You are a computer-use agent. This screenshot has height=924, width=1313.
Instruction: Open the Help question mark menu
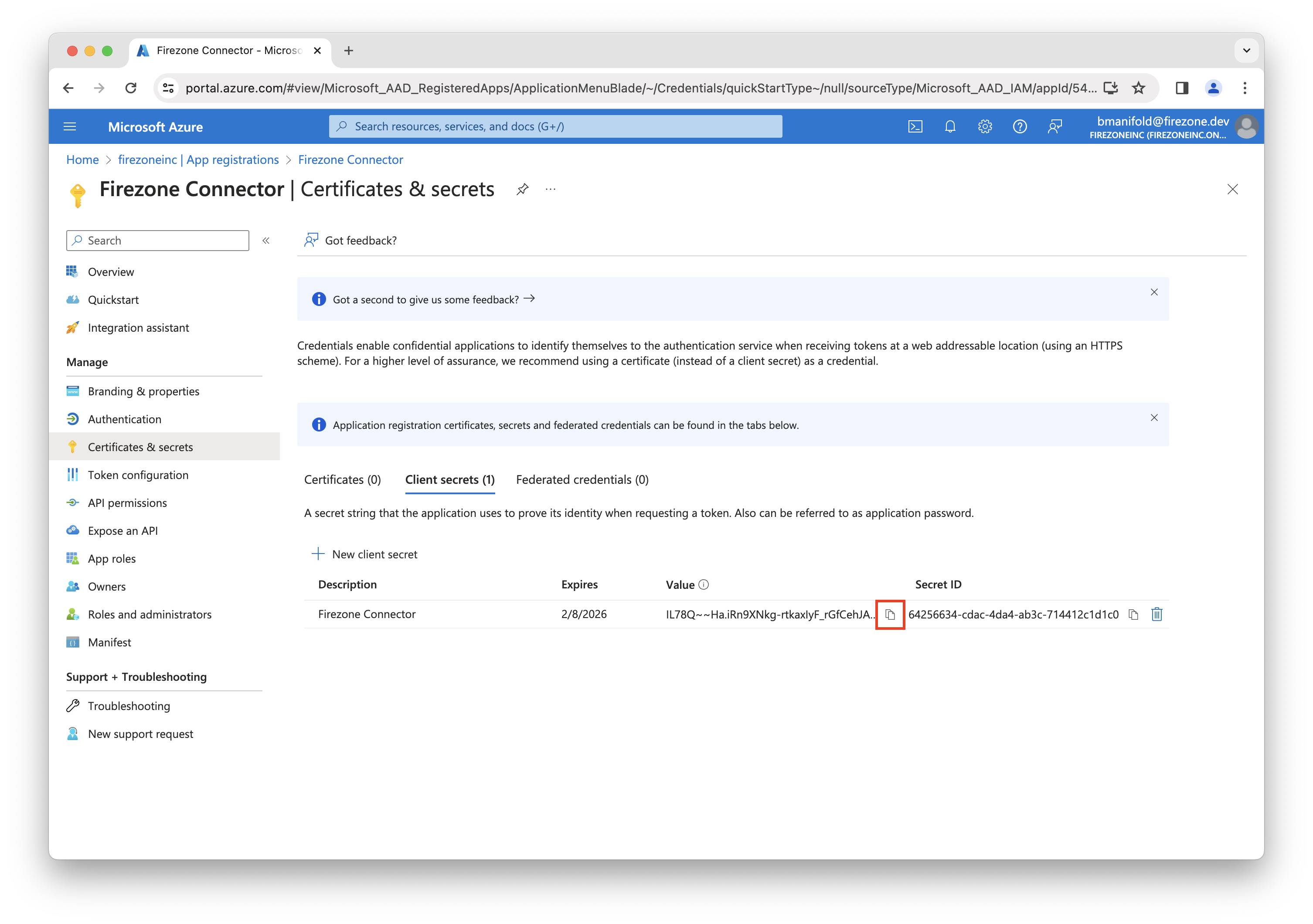click(1020, 126)
